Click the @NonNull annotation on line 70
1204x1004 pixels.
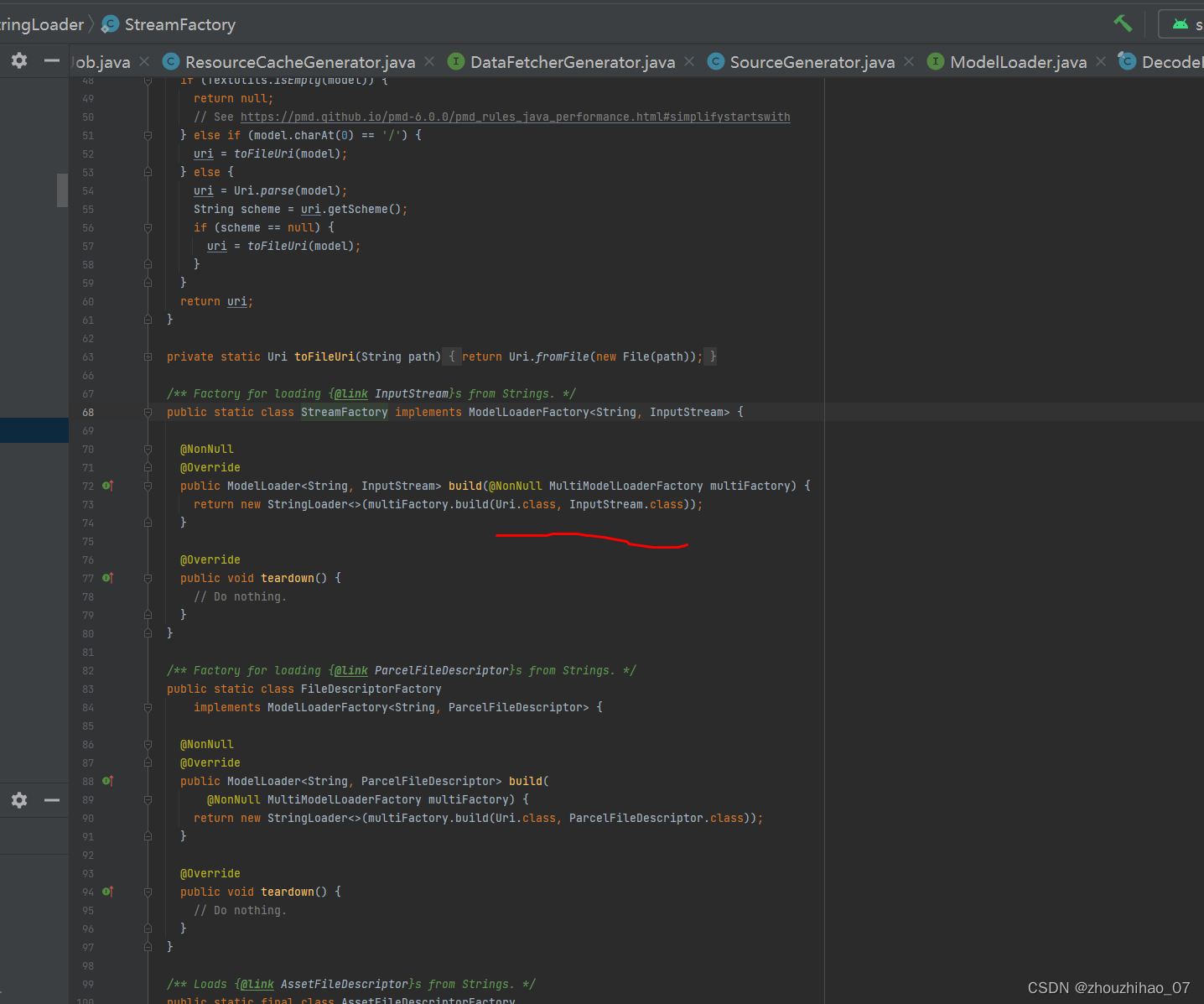tap(207, 449)
